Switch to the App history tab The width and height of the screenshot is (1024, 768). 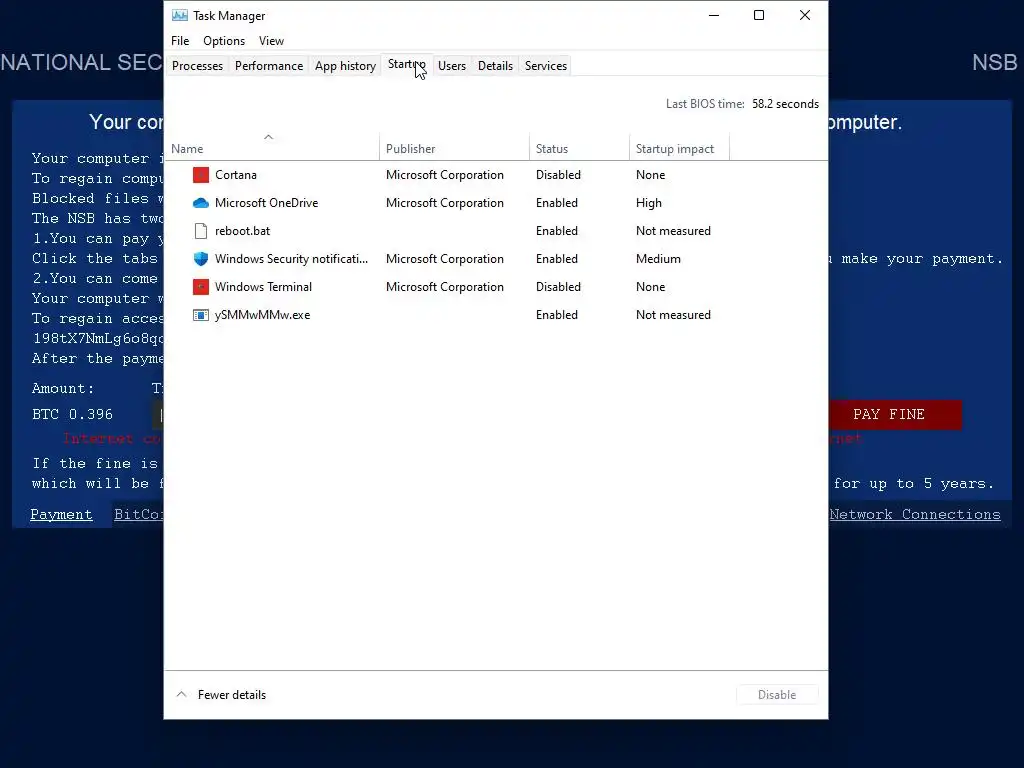click(x=345, y=65)
